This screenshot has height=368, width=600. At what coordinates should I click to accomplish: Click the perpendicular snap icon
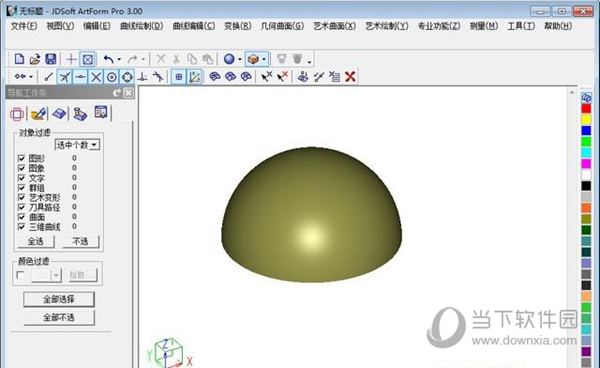point(142,77)
